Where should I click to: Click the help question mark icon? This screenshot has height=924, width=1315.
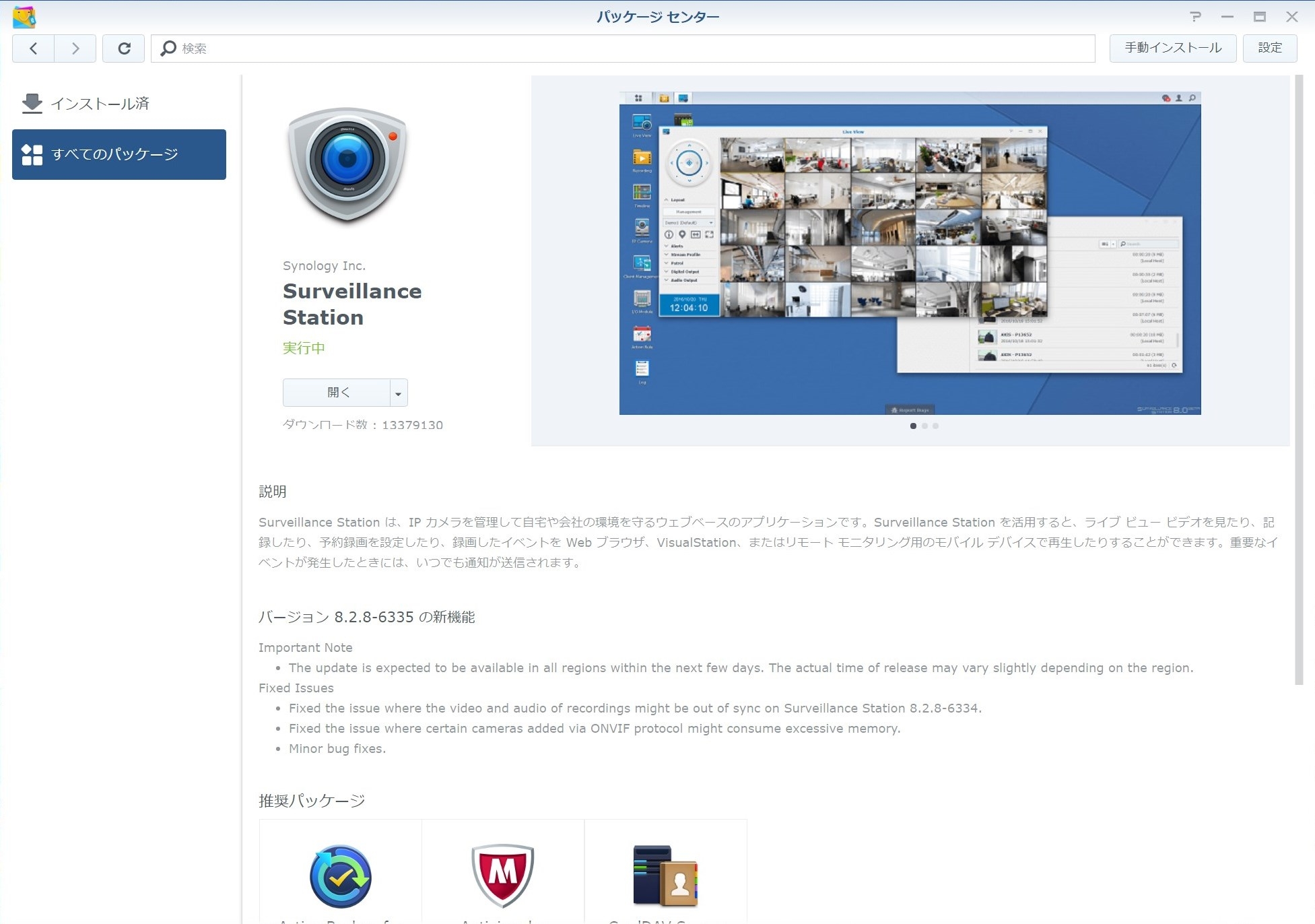[x=1195, y=17]
